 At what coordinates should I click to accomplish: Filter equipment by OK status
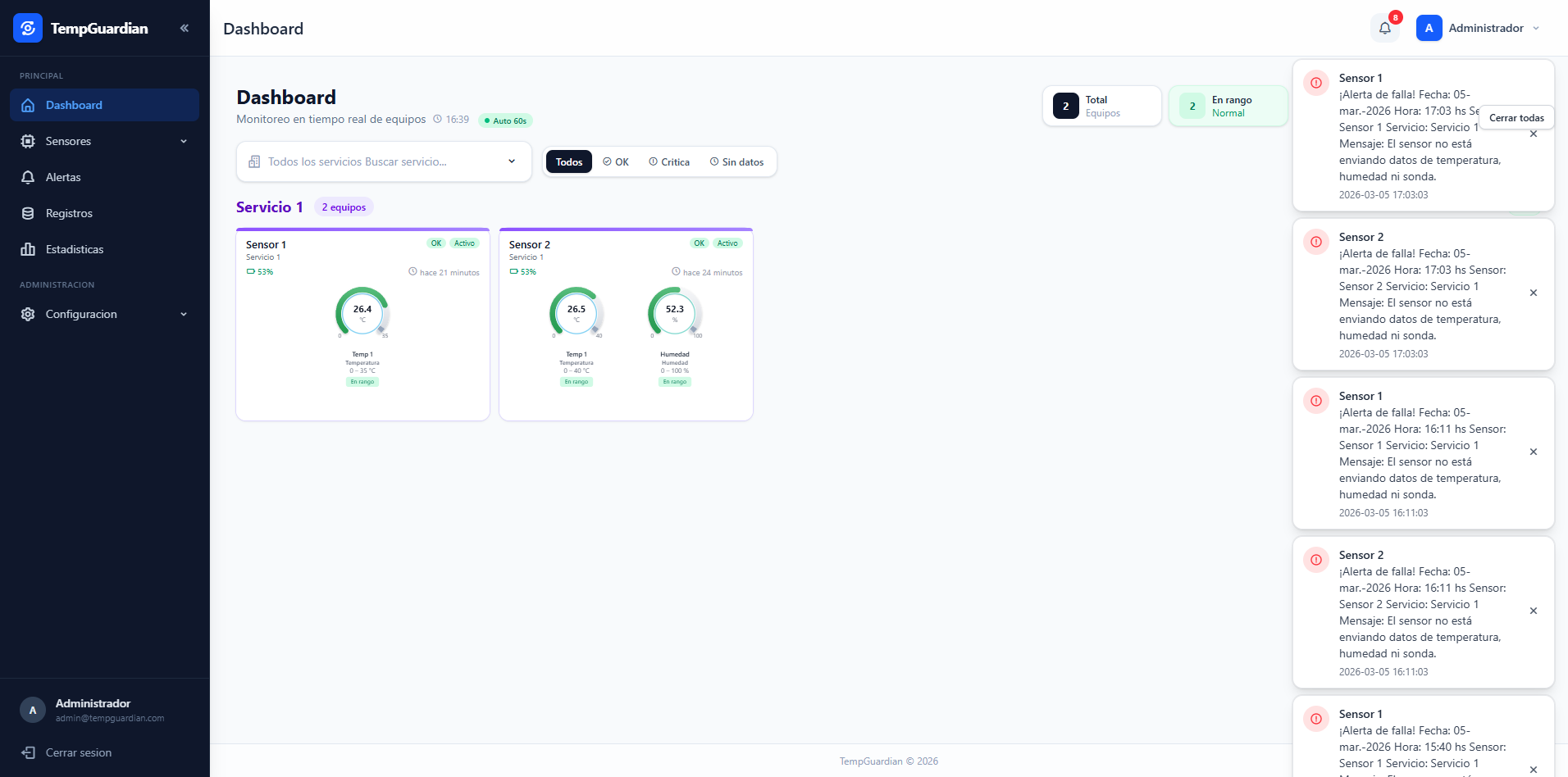616,161
